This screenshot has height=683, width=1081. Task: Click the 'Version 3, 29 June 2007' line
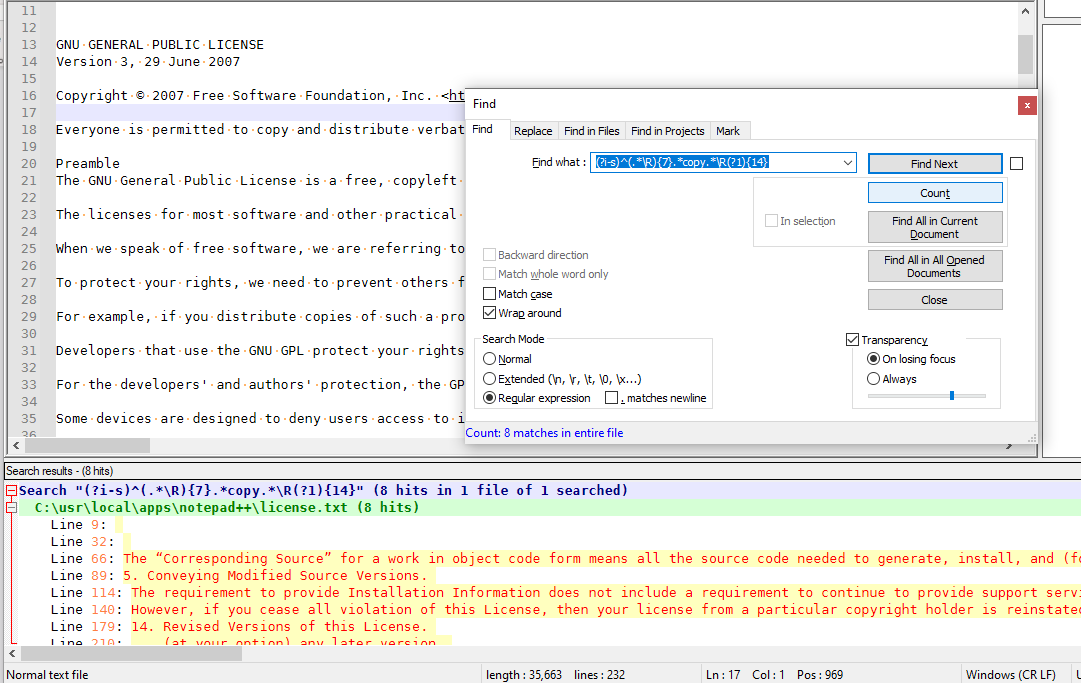pyautogui.click(x=148, y=62)
